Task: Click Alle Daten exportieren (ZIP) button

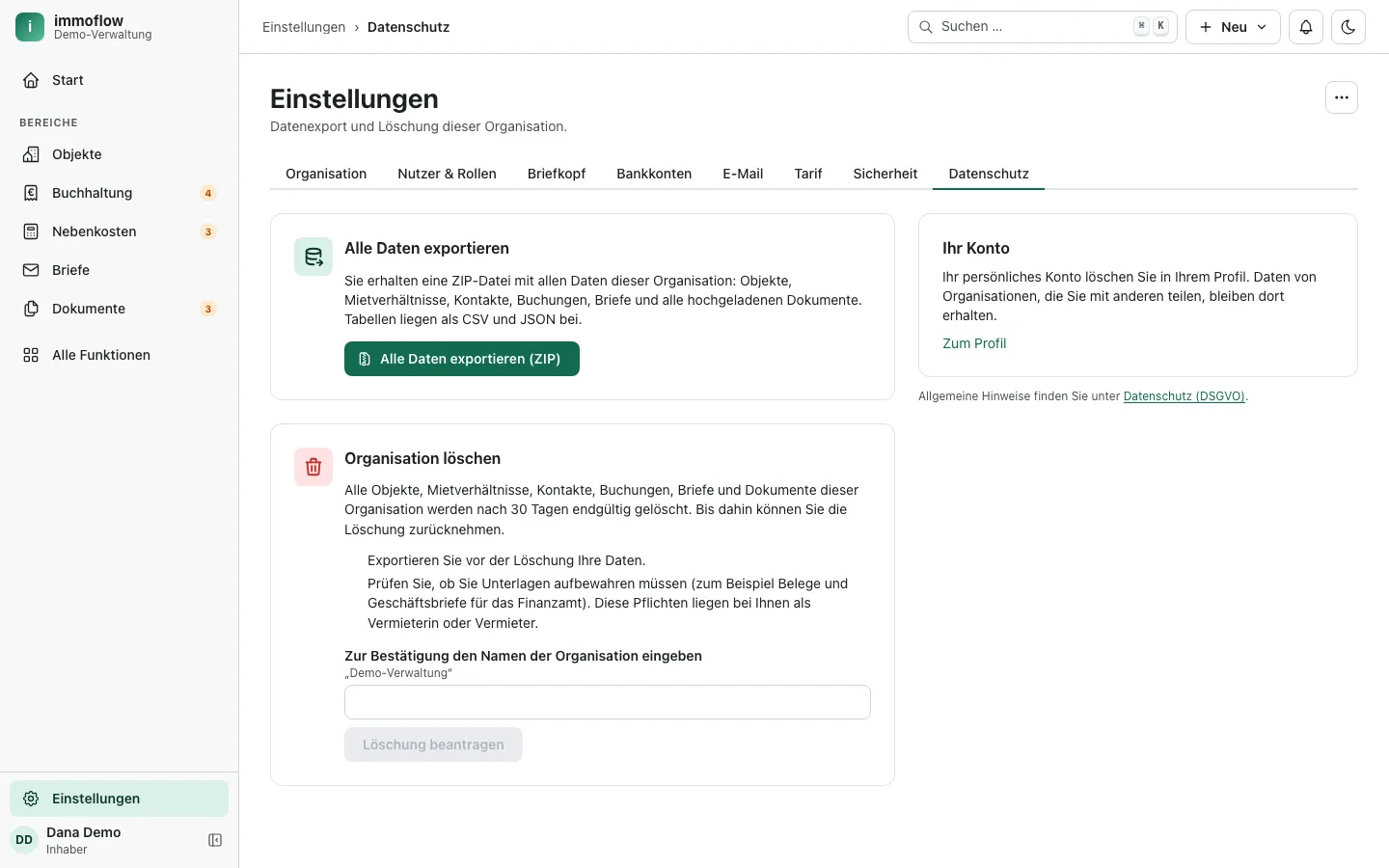Action: [462, 359]
